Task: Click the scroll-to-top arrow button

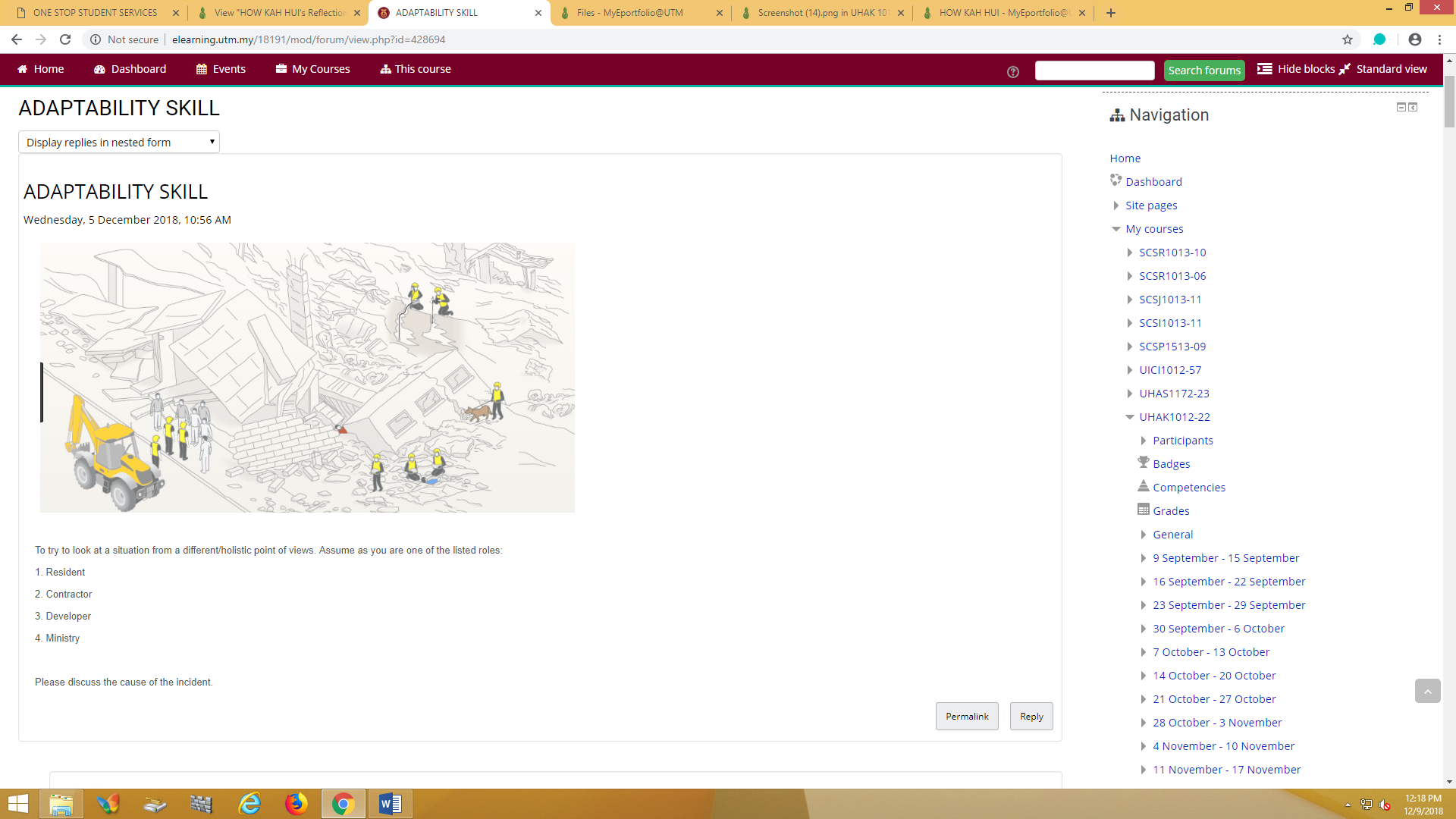Action: click(x=1427, y=691)
